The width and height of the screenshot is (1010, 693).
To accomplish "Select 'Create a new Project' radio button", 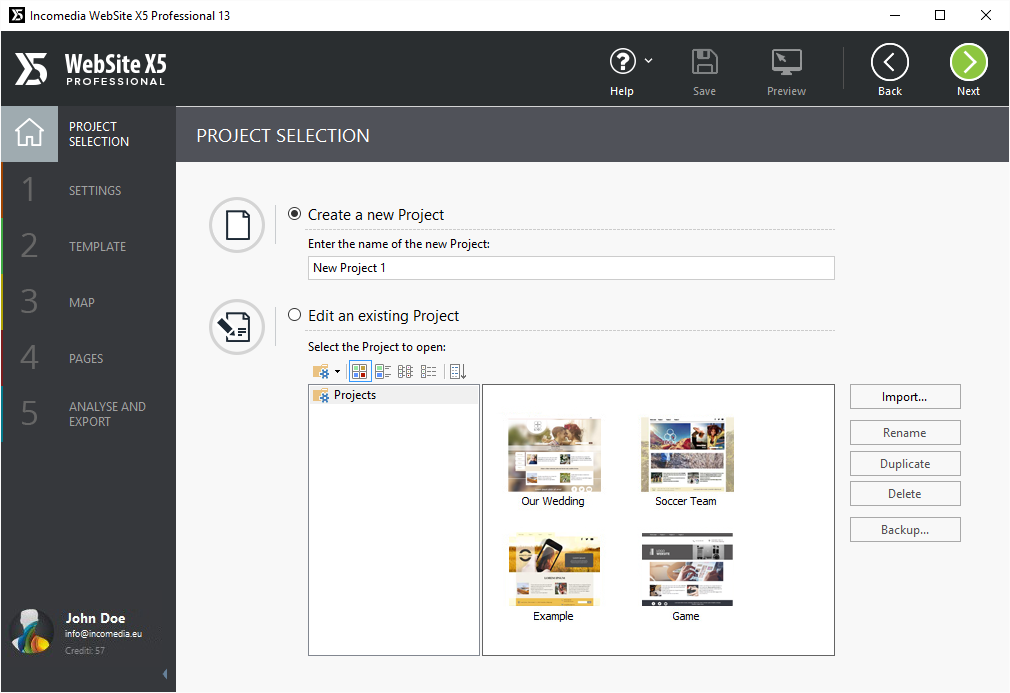I will [294, 214].
